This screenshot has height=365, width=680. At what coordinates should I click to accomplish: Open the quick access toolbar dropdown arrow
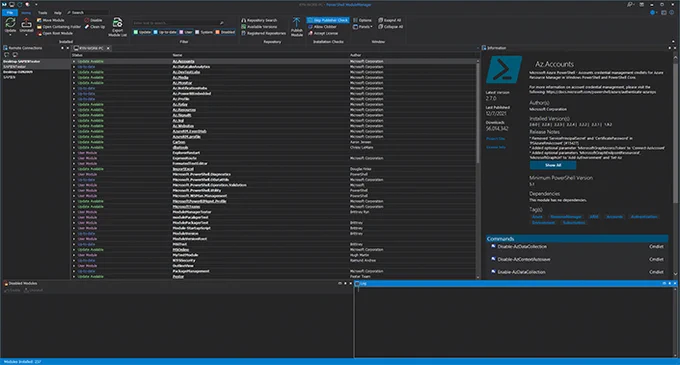tap(36, 5)
